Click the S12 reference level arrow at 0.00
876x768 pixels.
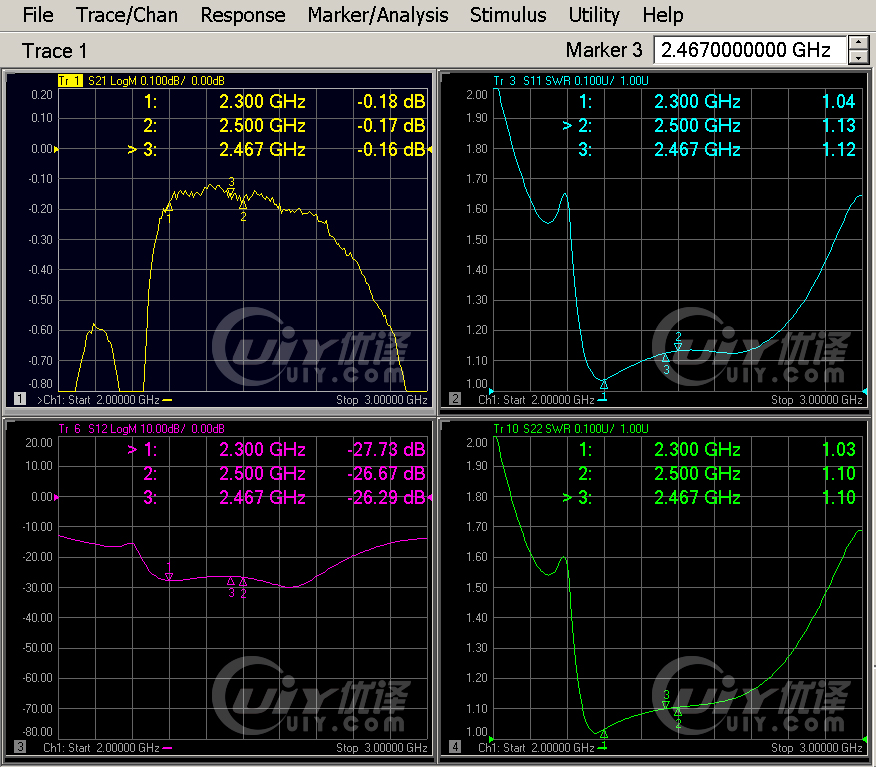click(56, 497)
